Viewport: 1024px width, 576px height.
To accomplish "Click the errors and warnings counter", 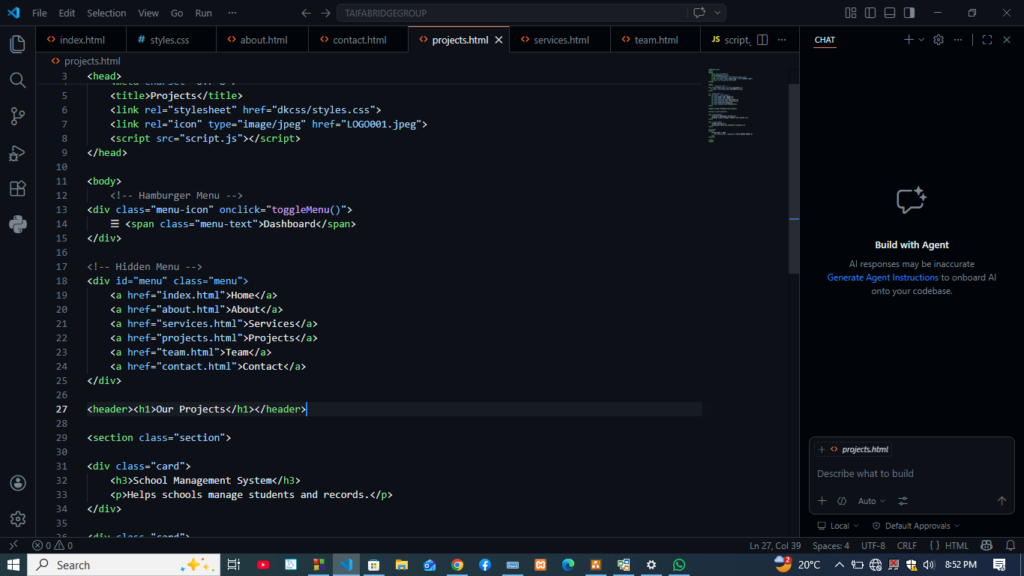I will [52, 545].
